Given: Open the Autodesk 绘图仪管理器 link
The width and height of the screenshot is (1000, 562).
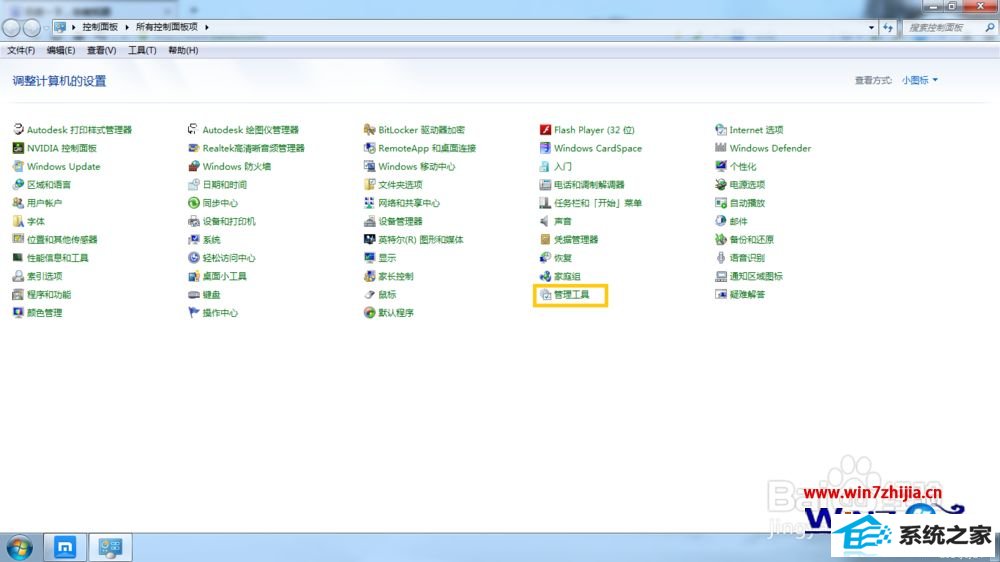Looking at the screenshot, I should [250, 129].
